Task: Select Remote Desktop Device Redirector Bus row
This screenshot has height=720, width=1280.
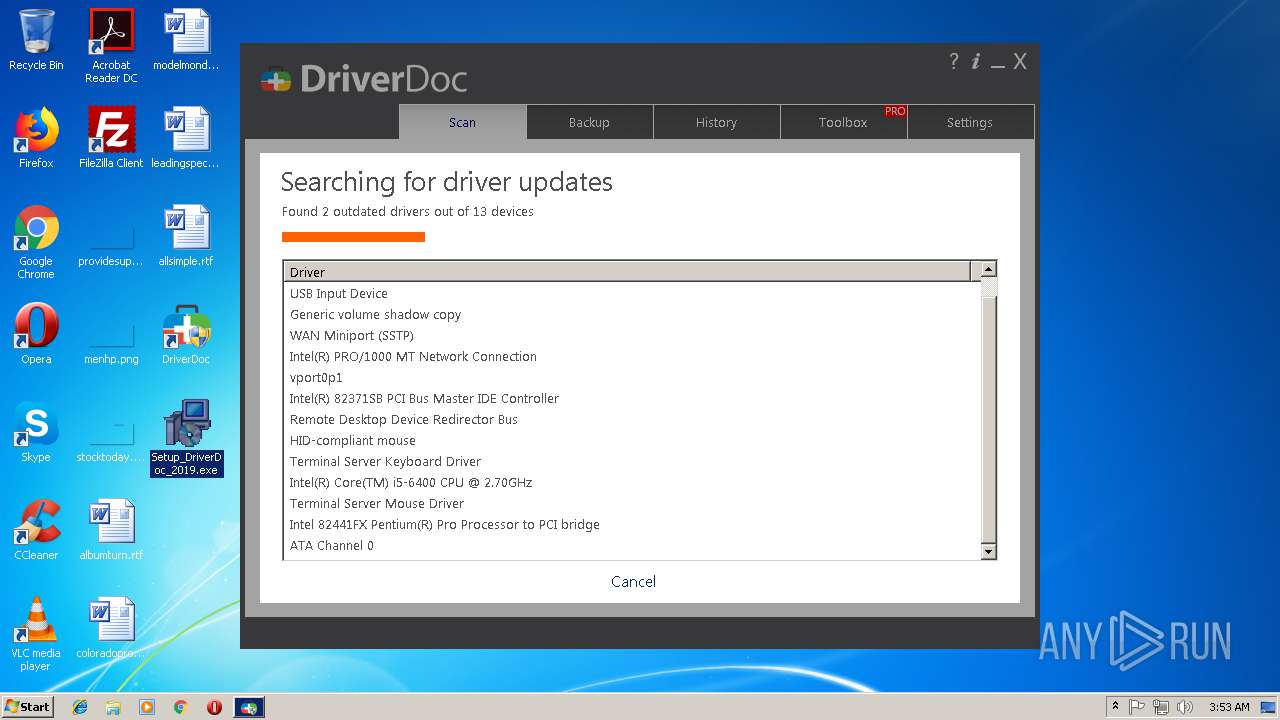Action: (631, 419)
